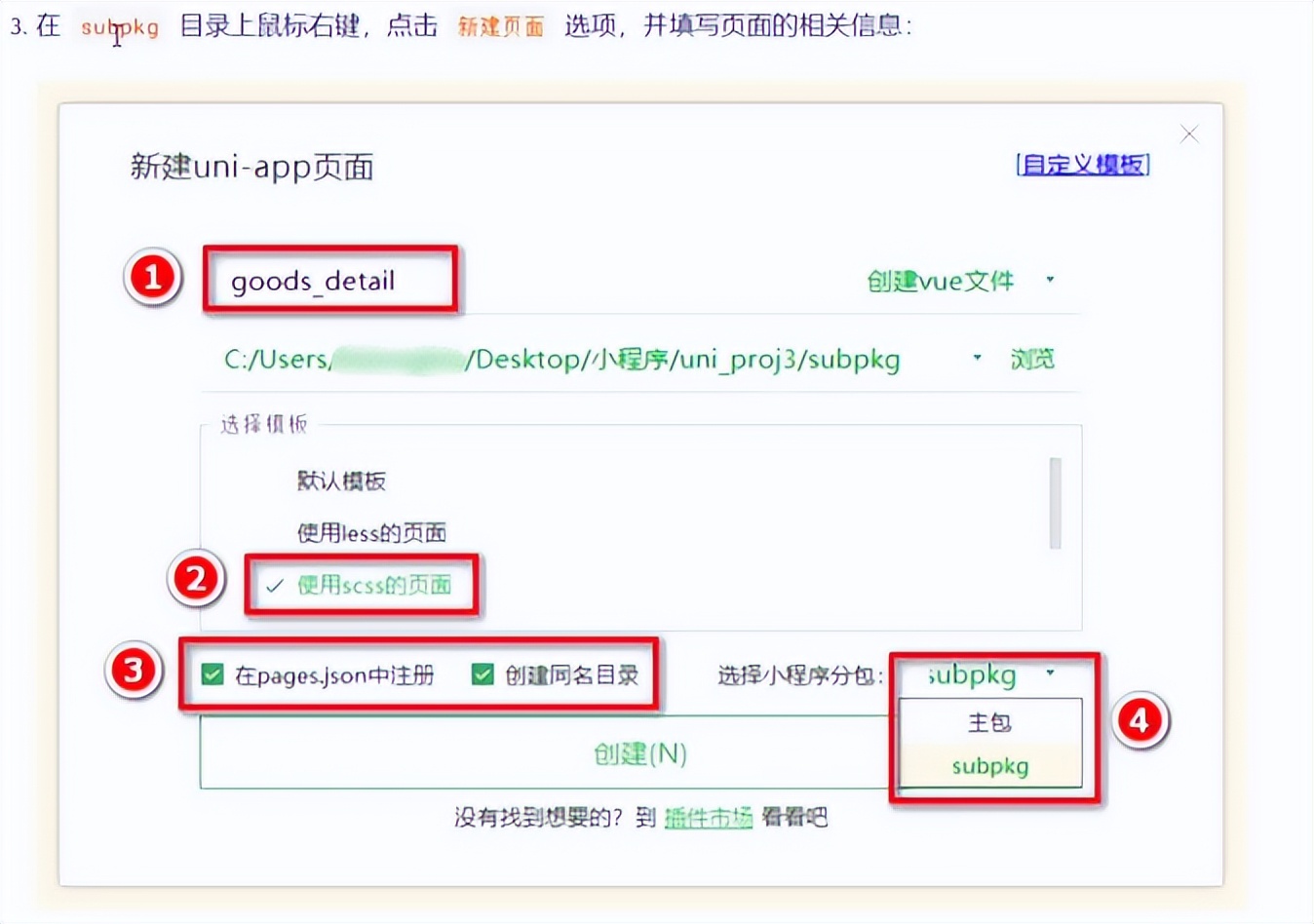This screenshot has width=1314, height=924.
Task: Click the 创建(N) create button
Action: click(638, 753)
